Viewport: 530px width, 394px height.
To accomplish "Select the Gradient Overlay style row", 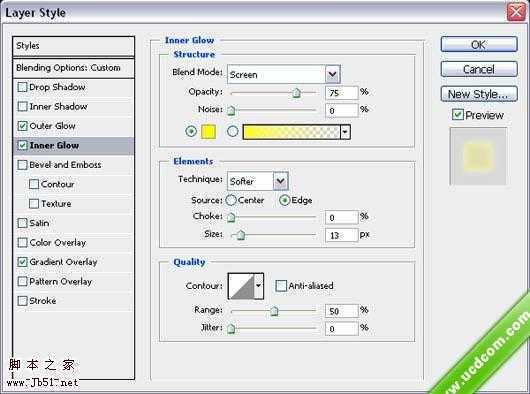I will point(73,262).
